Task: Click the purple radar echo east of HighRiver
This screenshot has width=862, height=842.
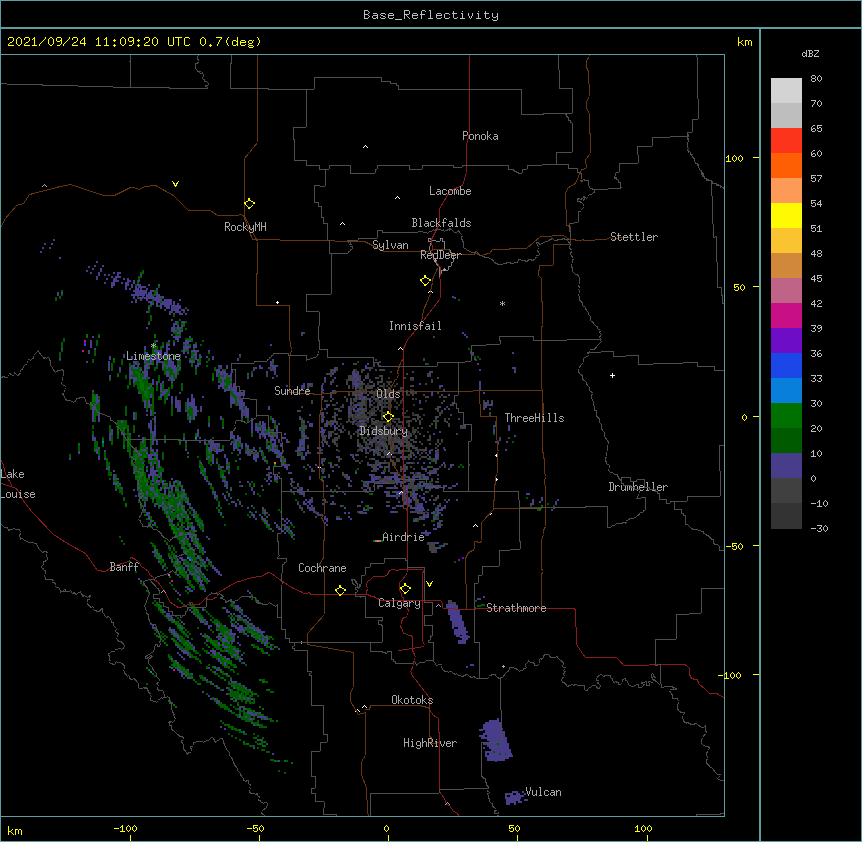Action: tap(495, 740)
